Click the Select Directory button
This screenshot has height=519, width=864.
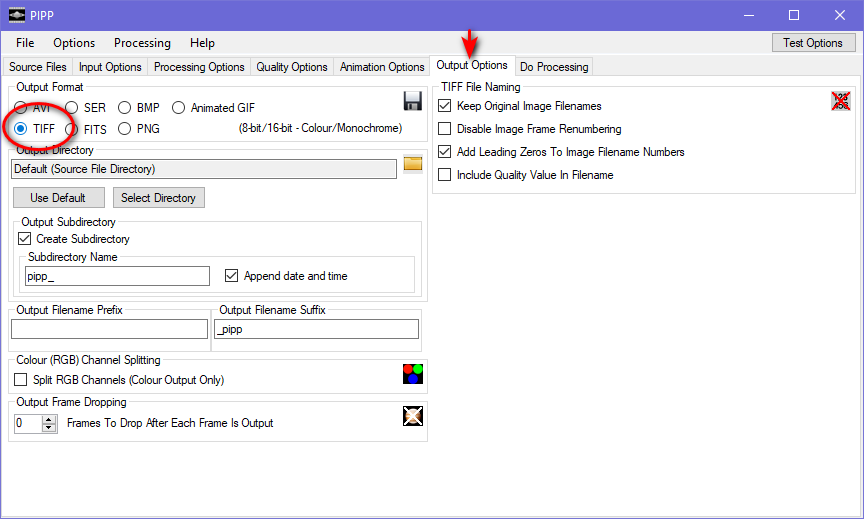pyautogui.click(x=158, y=198)
